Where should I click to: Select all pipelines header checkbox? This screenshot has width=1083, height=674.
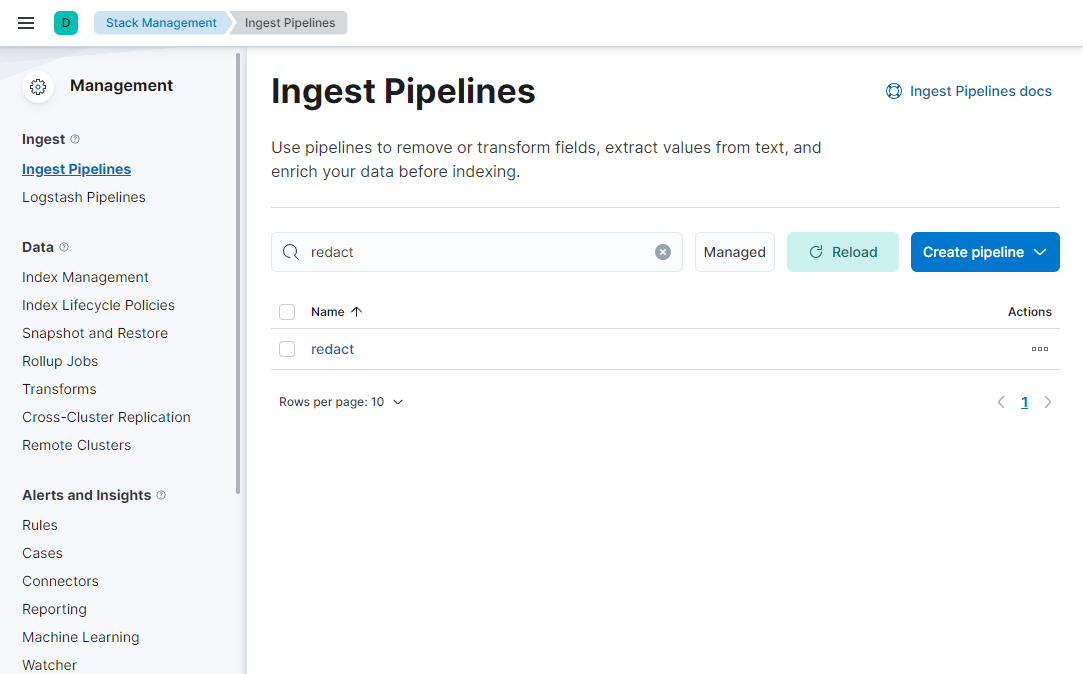coord(287,312)
